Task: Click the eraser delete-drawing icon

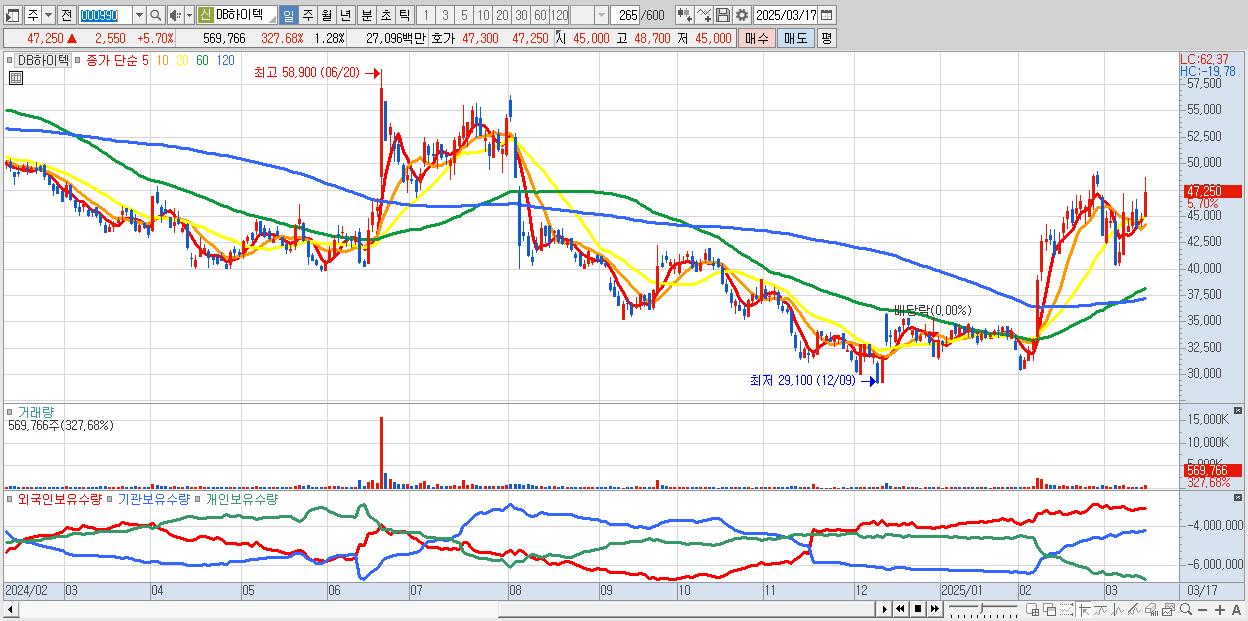Action: pos(1151,609)
